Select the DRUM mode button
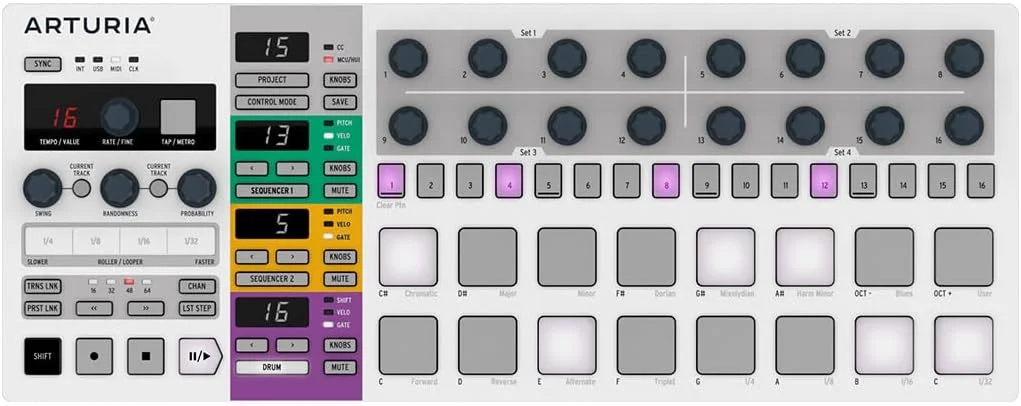Image resolution: width=1021 pixels, height=406 pixels. tap(272, 367)
